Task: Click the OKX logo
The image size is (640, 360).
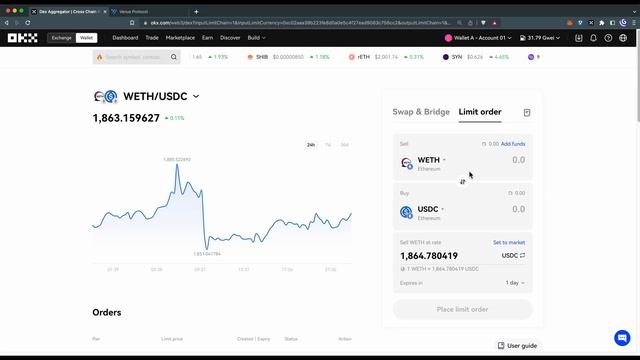Action: [x=23, y=38]
